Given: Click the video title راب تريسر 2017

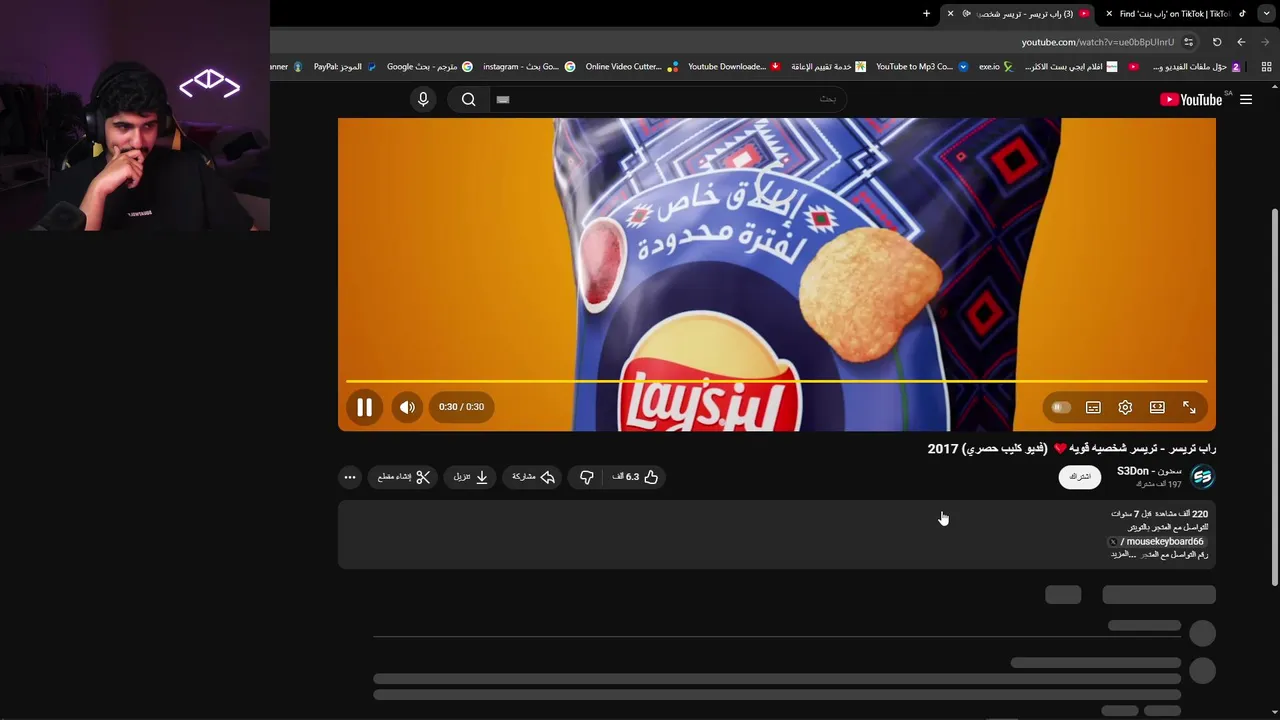Looking at the screenshot, I should pos(1071,449).
